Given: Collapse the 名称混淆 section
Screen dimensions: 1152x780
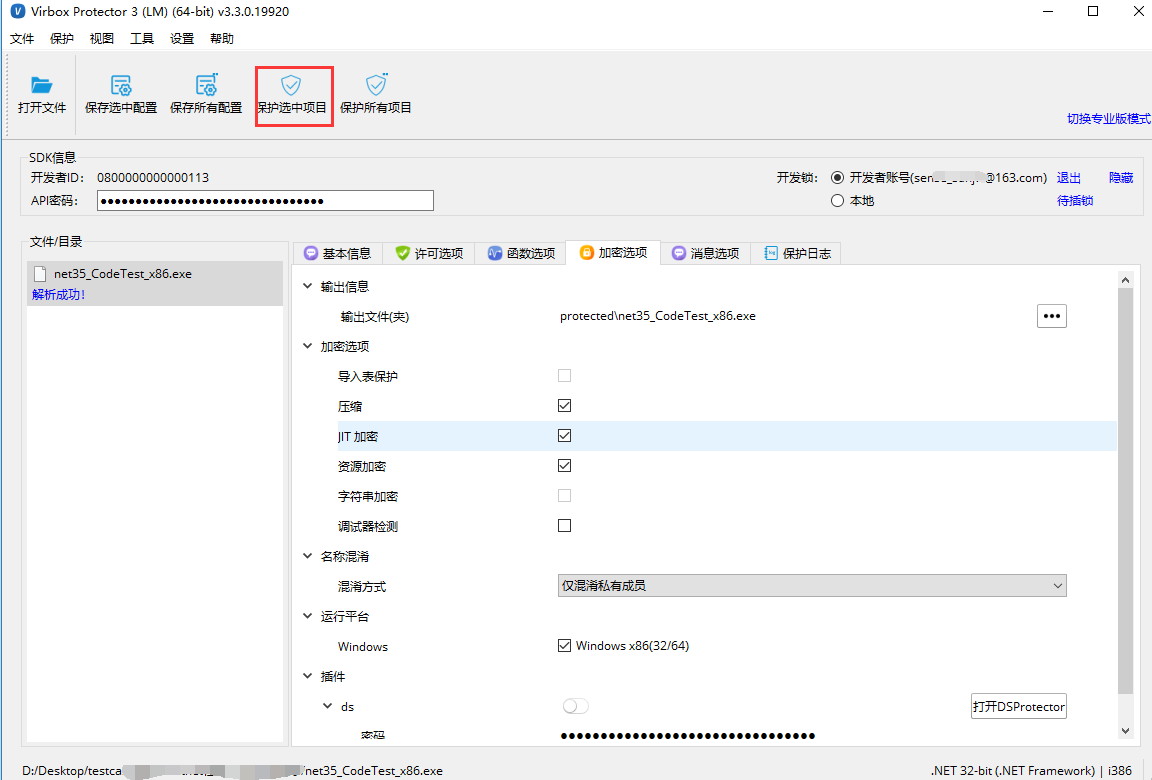Looking at the screenshot, I should click(308, 556).
